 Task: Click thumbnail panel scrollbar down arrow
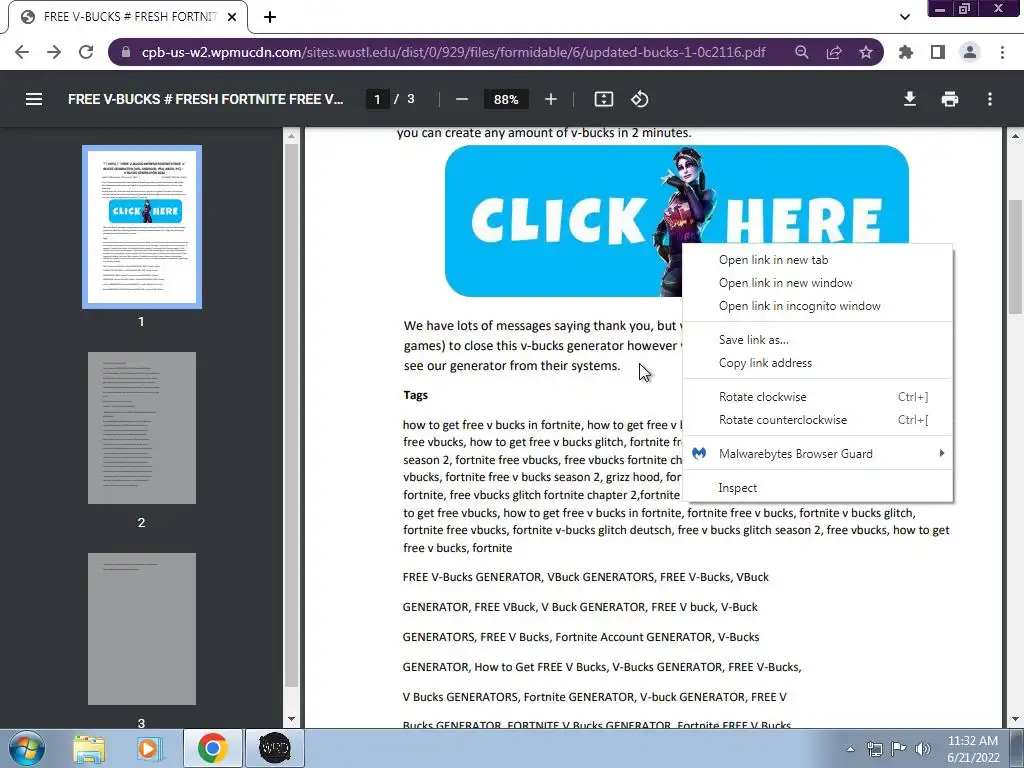(291, 720)
